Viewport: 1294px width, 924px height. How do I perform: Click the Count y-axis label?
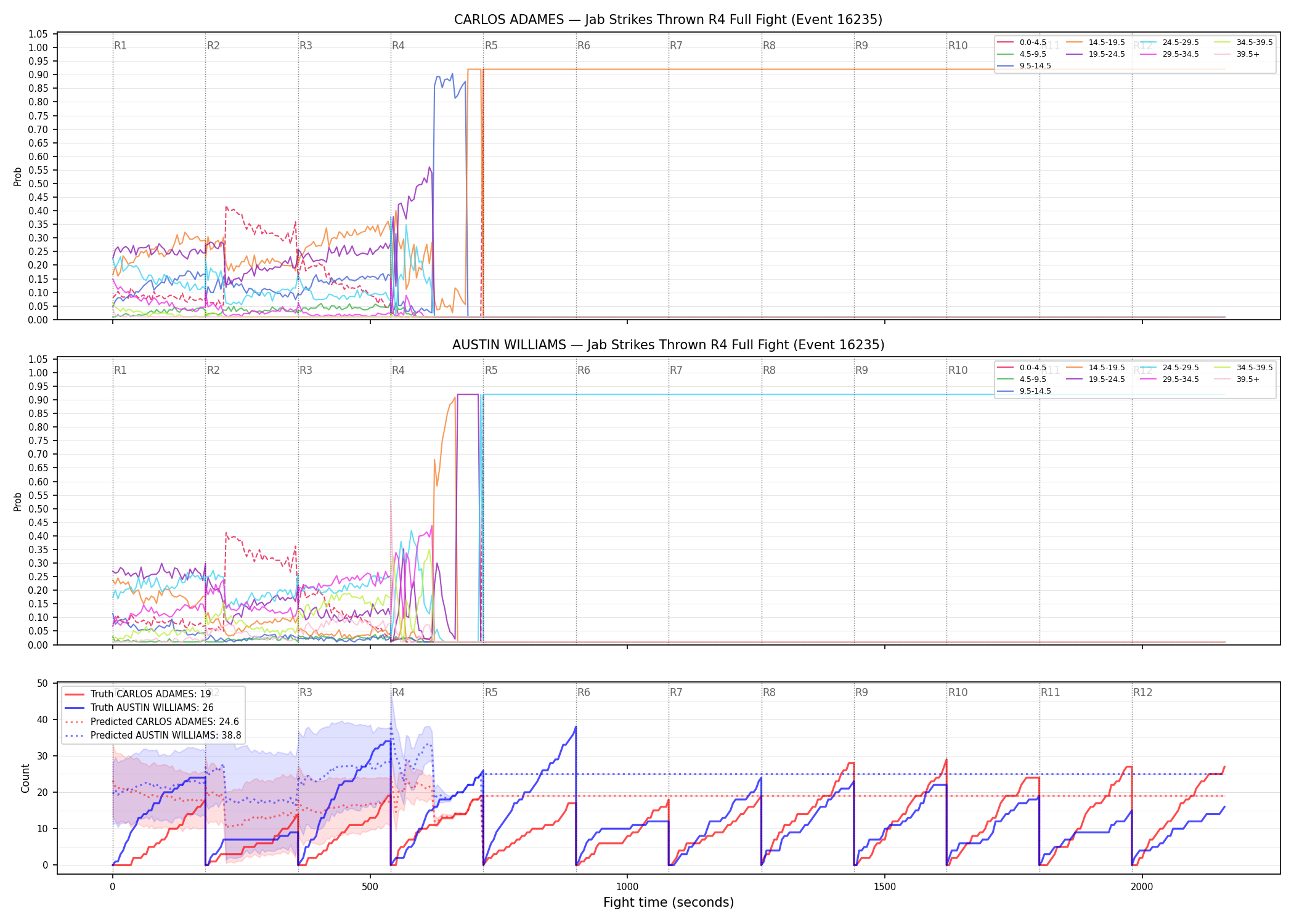click(x=25, y=778)
